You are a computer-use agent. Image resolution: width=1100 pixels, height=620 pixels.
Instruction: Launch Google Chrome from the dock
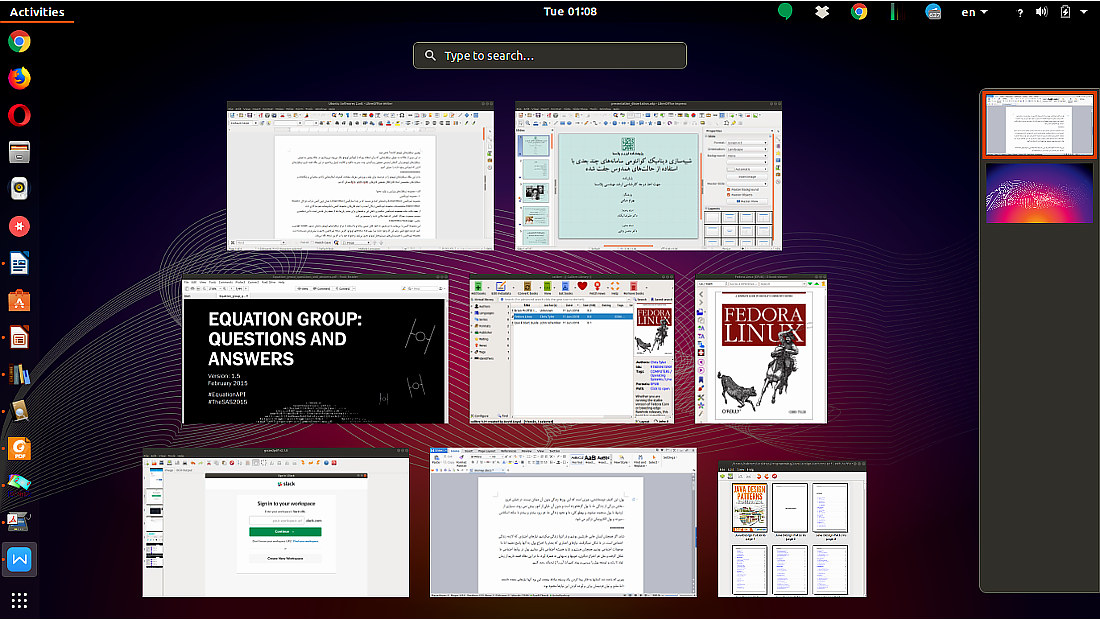(x=19, y=41)
